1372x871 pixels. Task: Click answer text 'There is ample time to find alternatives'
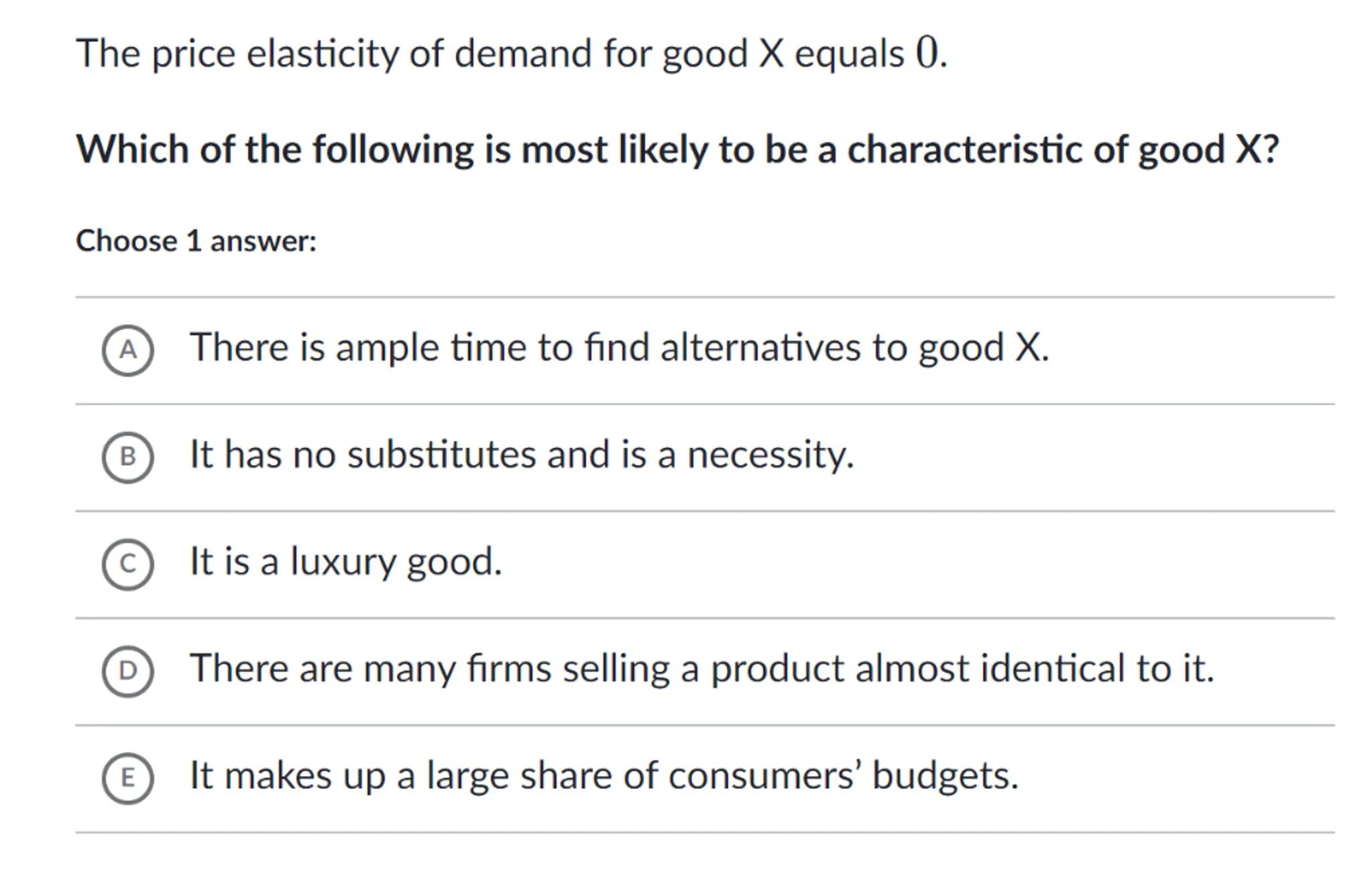618,347
